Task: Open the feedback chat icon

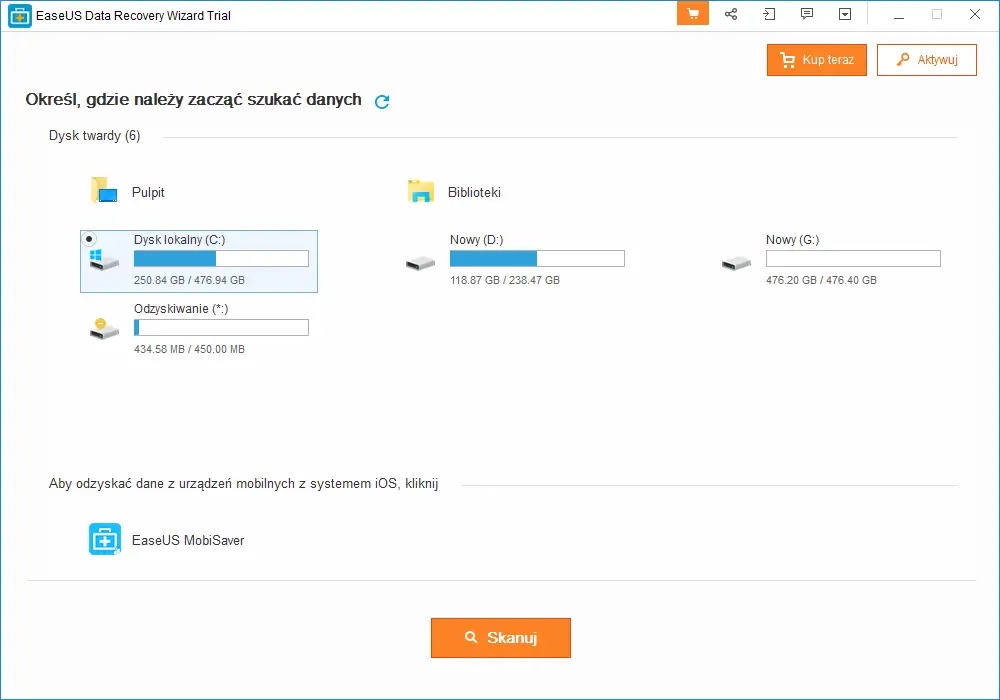Action: (807, 14)
